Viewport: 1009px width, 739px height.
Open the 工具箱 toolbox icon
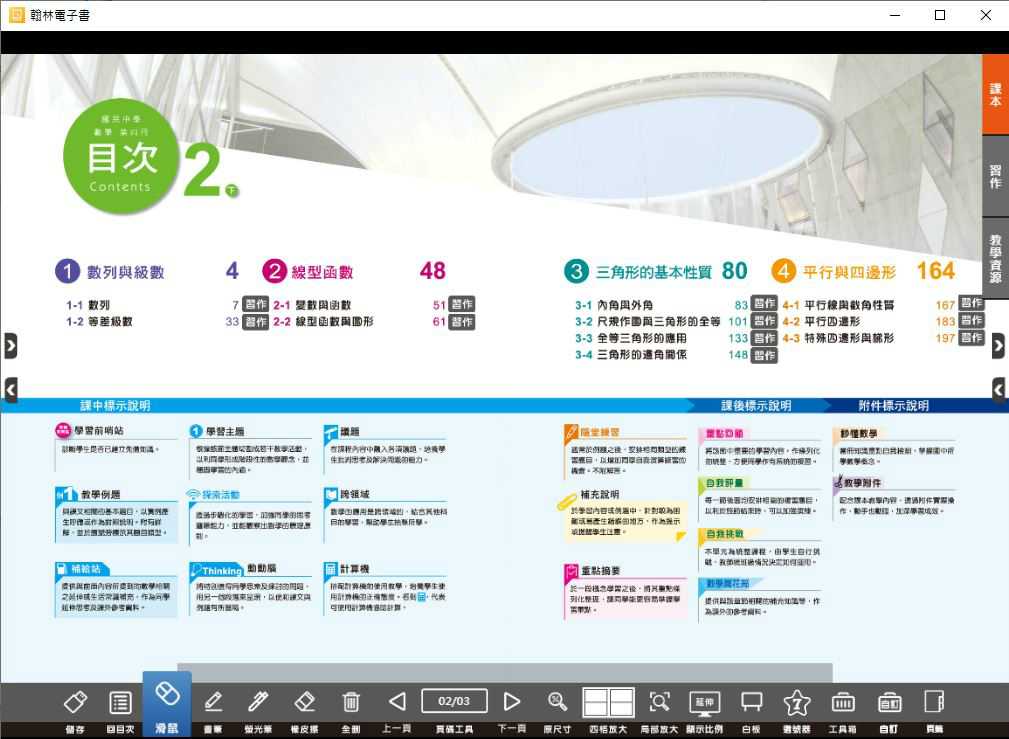point(843,702)
